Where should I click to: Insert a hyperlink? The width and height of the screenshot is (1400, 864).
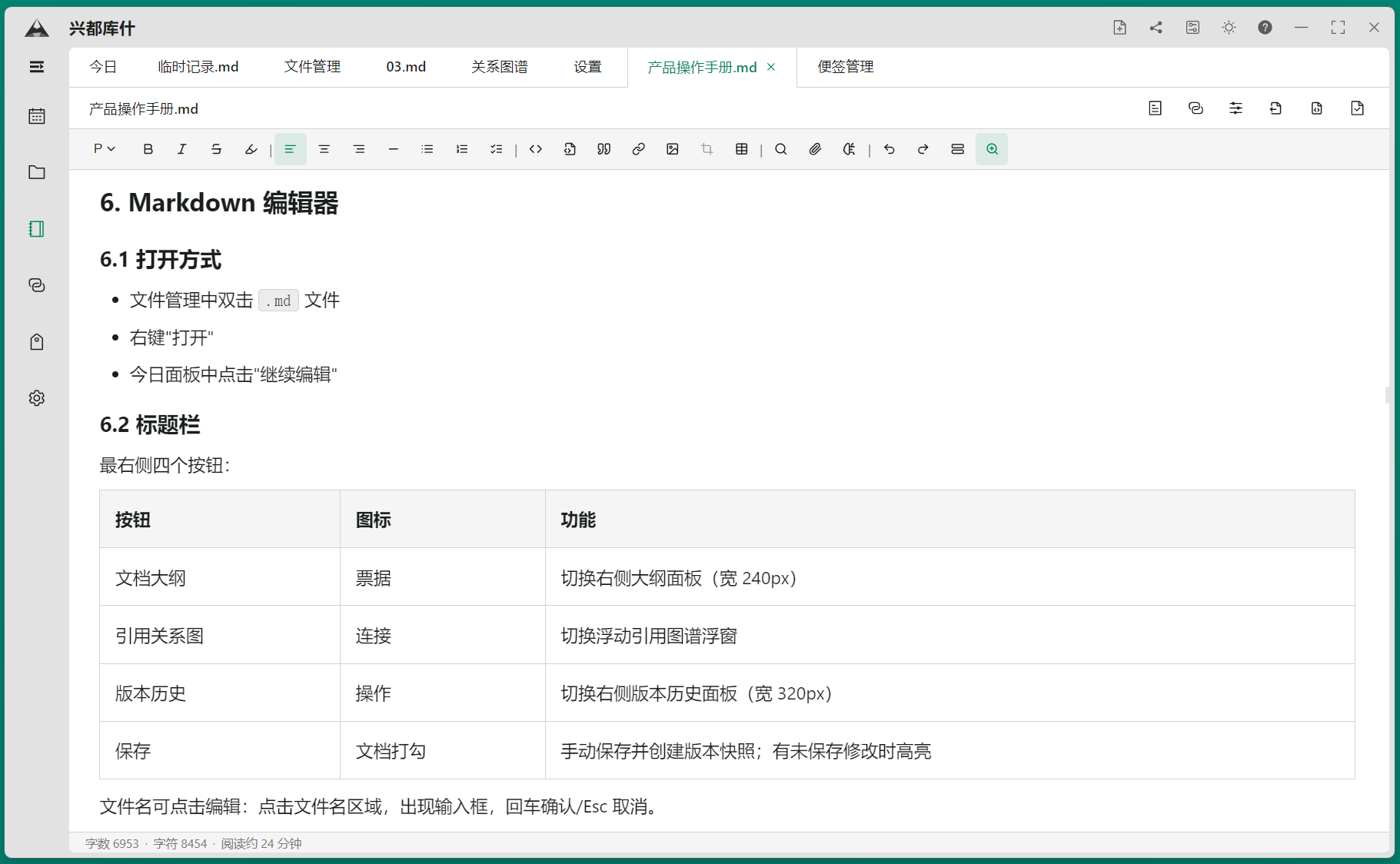point(638,149)
